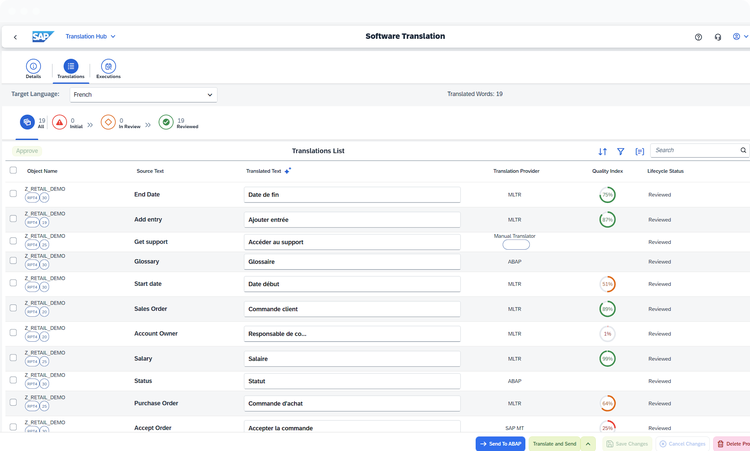Click the 64% quality index of Purchase Order
The height and width of the screenshot is (451, 750).
click(x=607, y=404)
